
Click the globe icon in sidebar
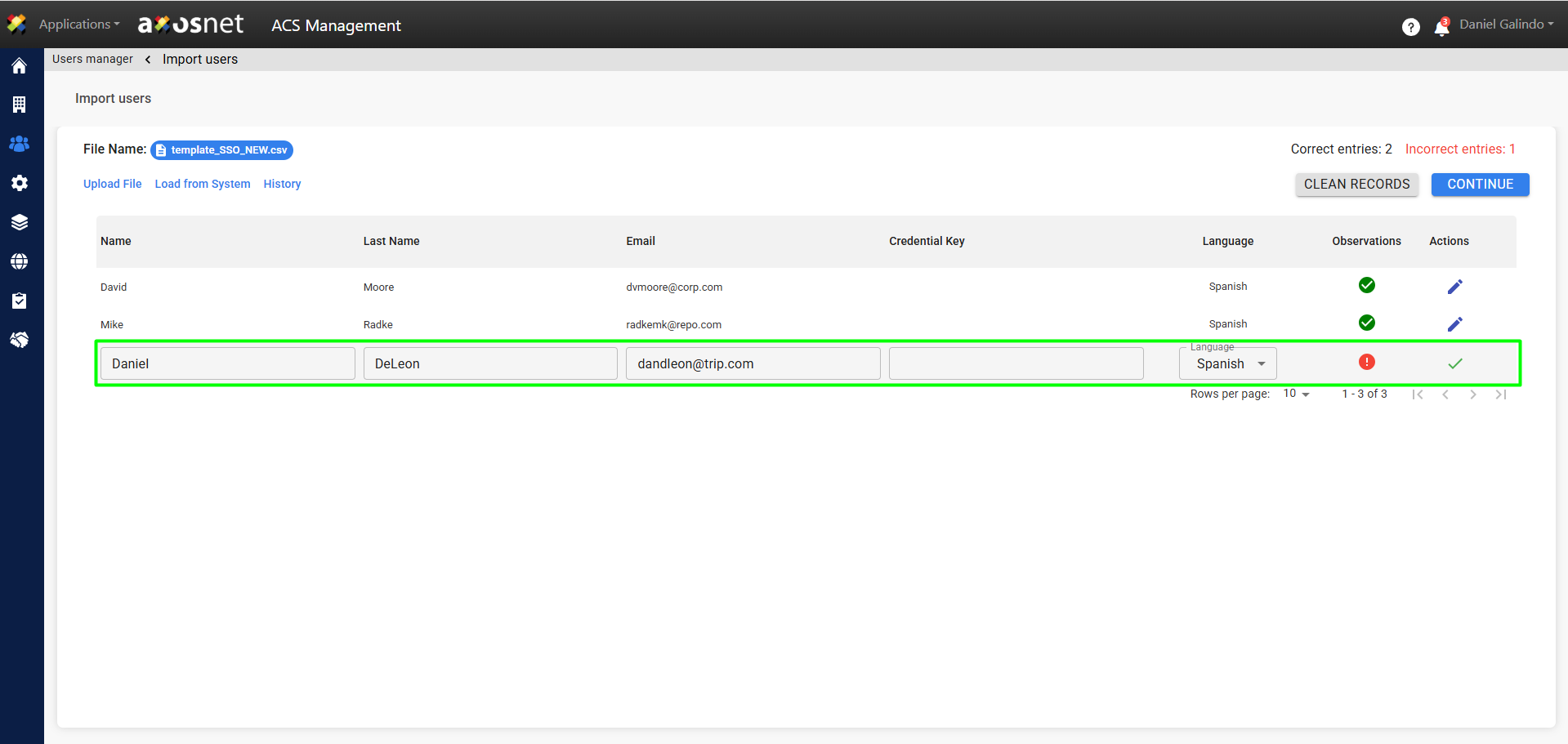click(x=20, y=261)
